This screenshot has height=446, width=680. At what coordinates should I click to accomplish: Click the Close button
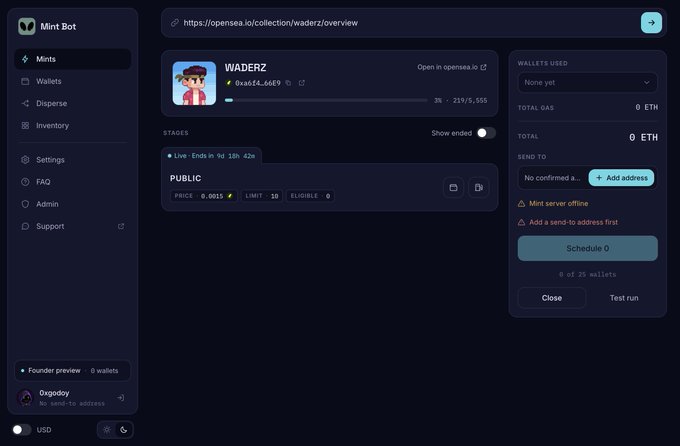pos(552,298)
